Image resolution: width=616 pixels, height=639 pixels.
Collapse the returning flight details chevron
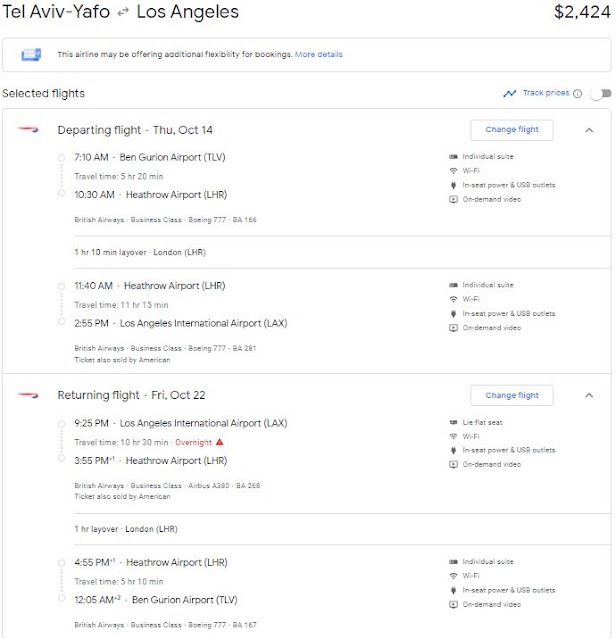pyautogui.click(x=589, y=395)
